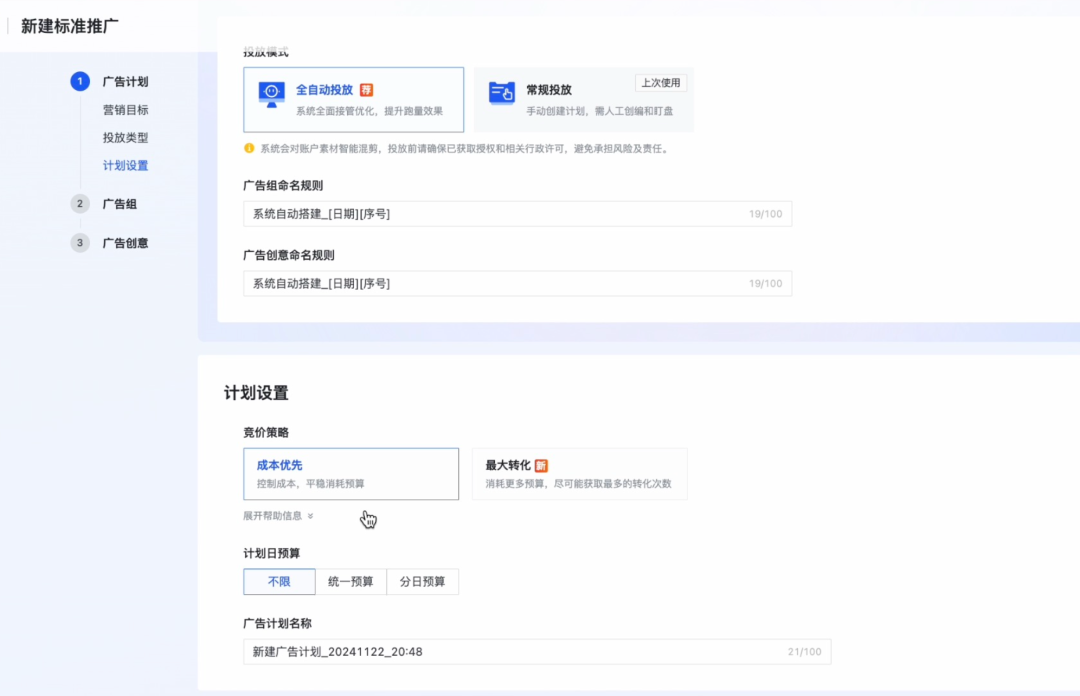The height and width of the screenshot is (696, 1080).
Task: Select 成本优先 bidding strategy
Action: [x=351, y=474]
